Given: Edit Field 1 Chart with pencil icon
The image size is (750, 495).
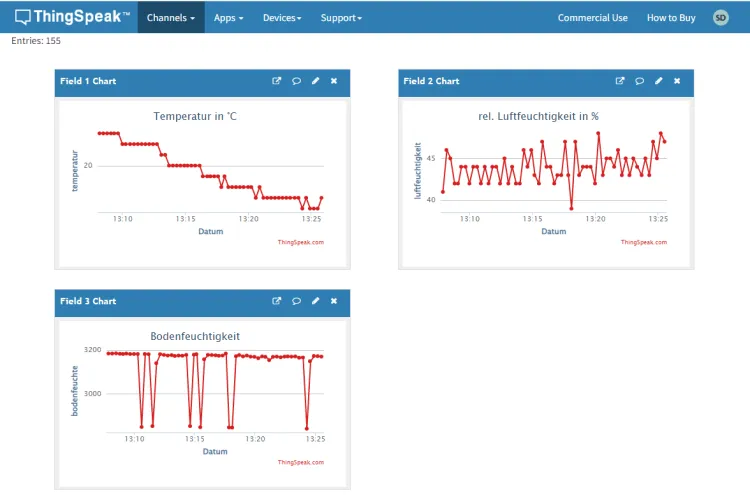Looking at the screenshot, I should pyautogui.click(x=315, y=81).
